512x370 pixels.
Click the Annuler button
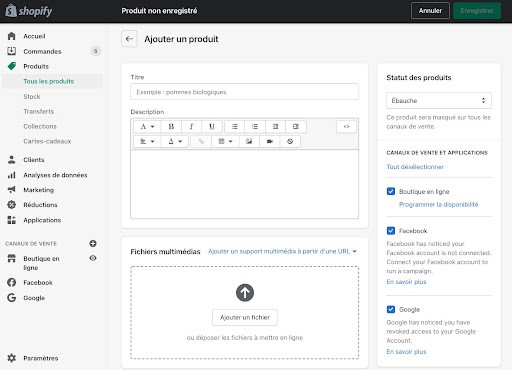pyautogui.click(x=430, y=11)
